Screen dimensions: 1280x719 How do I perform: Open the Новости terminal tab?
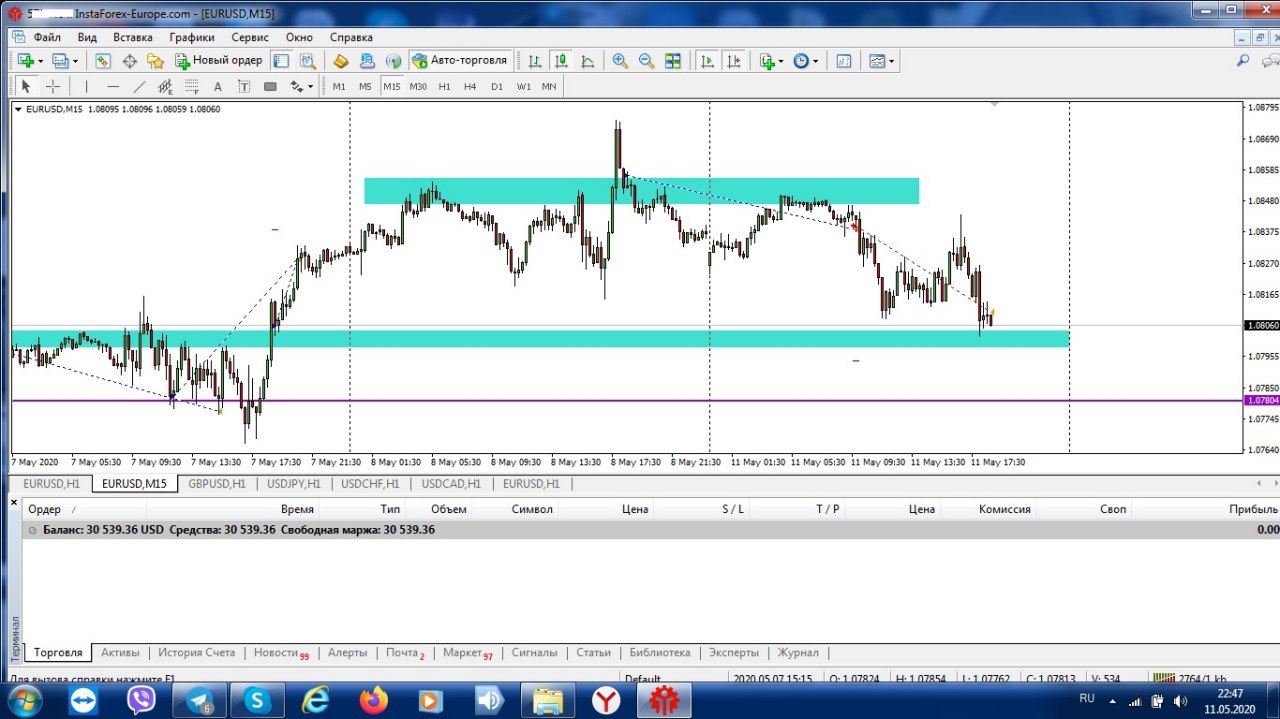click(280, 653)
